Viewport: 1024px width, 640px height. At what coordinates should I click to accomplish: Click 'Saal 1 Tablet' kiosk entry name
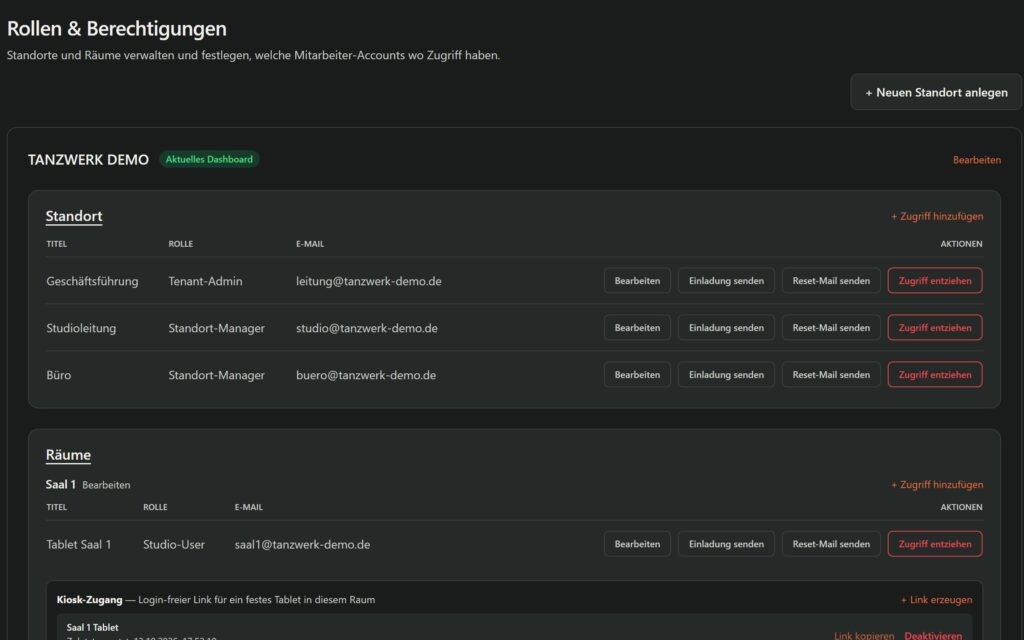(x=92, y=628)
